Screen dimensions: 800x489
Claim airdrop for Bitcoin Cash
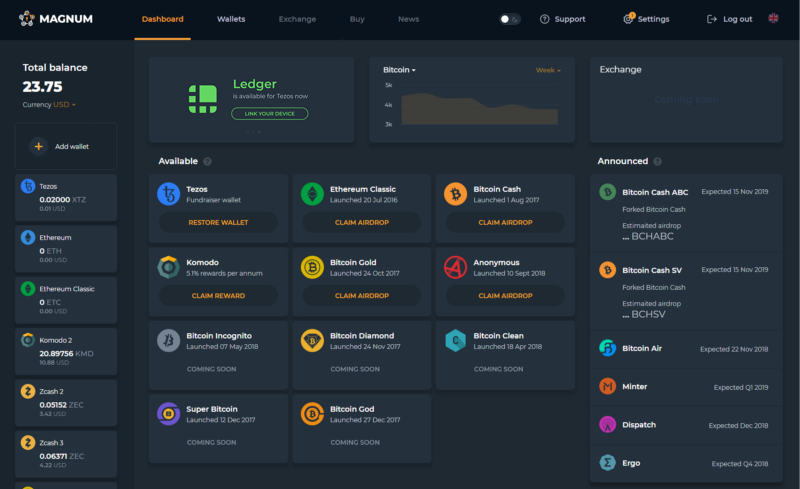505,223
